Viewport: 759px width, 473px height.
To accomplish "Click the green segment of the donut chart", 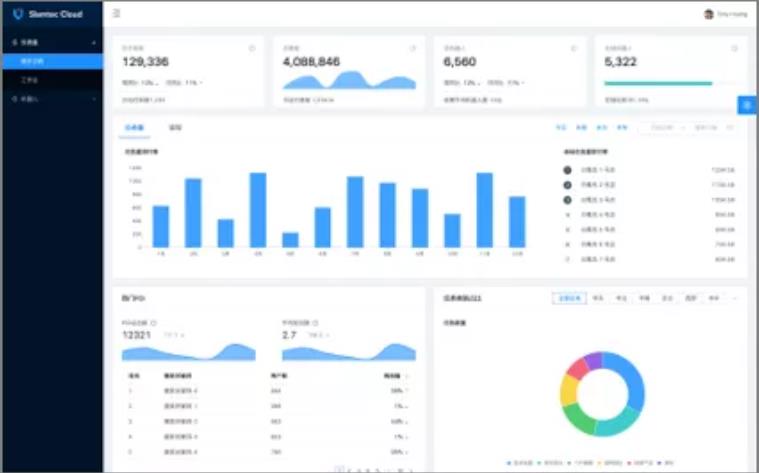I will (579, 419).
